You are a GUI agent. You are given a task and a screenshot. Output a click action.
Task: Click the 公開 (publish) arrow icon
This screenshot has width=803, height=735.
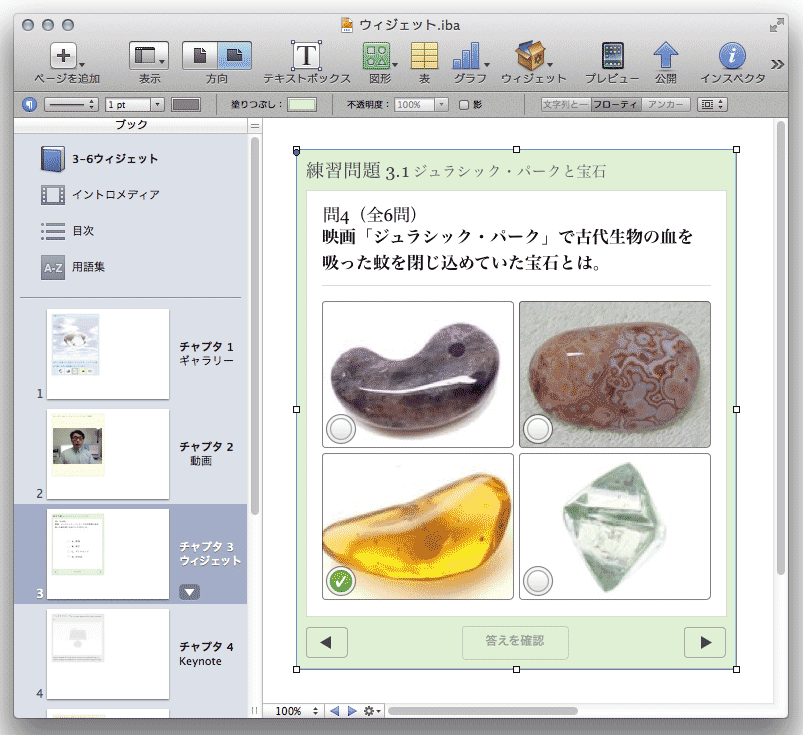point(666,56)
